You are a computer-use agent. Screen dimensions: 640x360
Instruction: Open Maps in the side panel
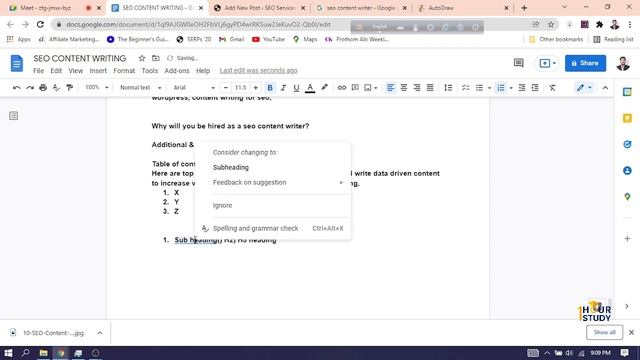[x=627, y=197]
